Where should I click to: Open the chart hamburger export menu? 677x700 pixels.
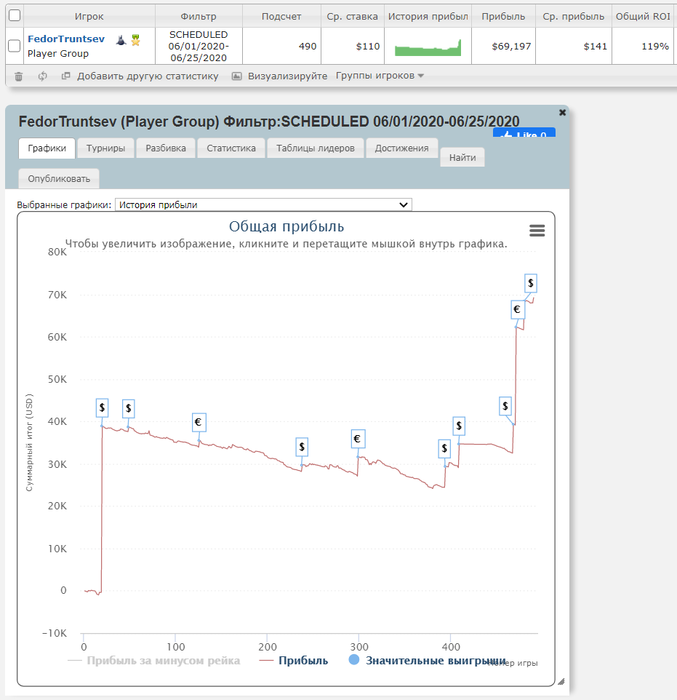click(x=537, y=230)
